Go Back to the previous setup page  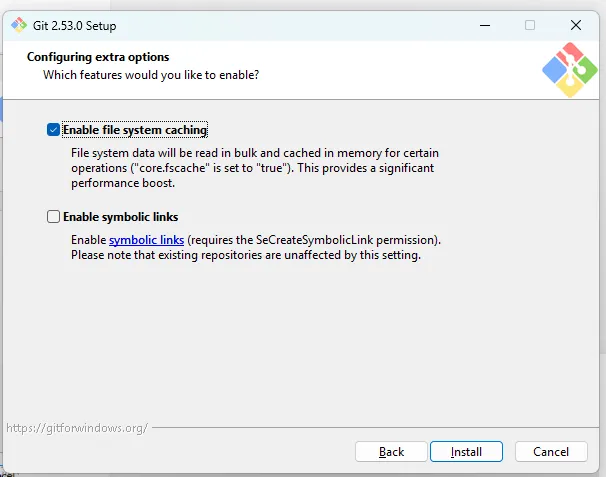click(x=392, y=452)
